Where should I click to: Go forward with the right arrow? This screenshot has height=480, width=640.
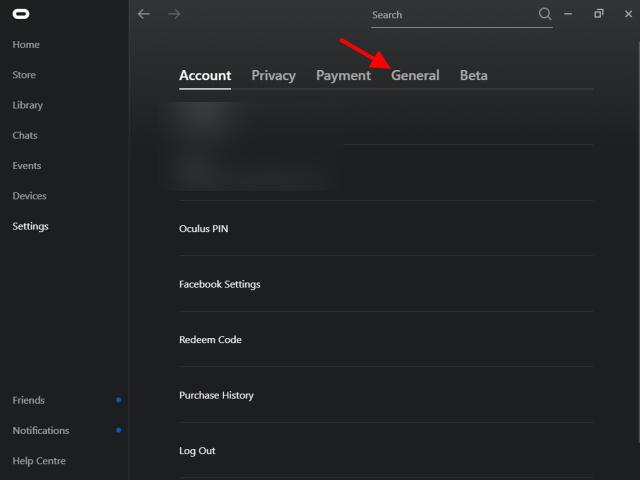(174, 14)
